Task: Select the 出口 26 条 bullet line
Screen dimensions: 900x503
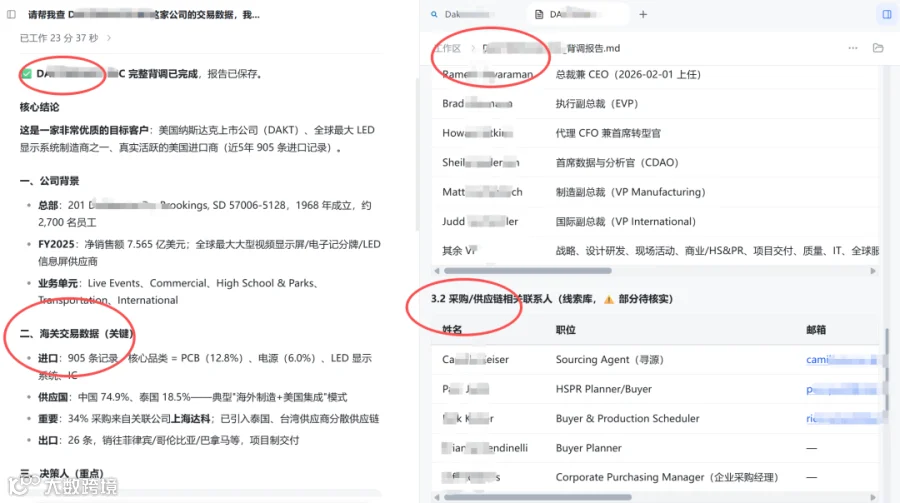Action: 168,440
